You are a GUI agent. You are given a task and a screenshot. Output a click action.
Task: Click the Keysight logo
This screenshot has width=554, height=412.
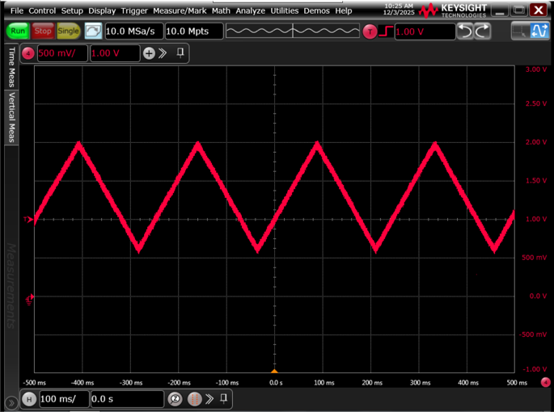click(453, 11)
